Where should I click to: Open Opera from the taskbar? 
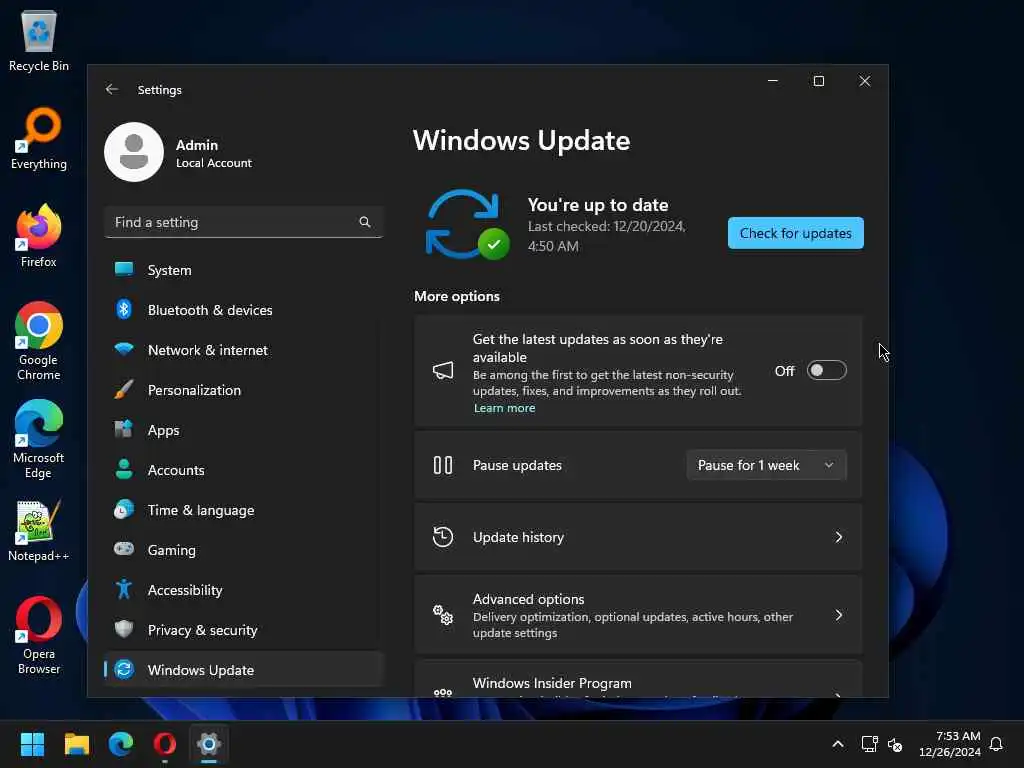pyautogui.click(x=165, y=744)
